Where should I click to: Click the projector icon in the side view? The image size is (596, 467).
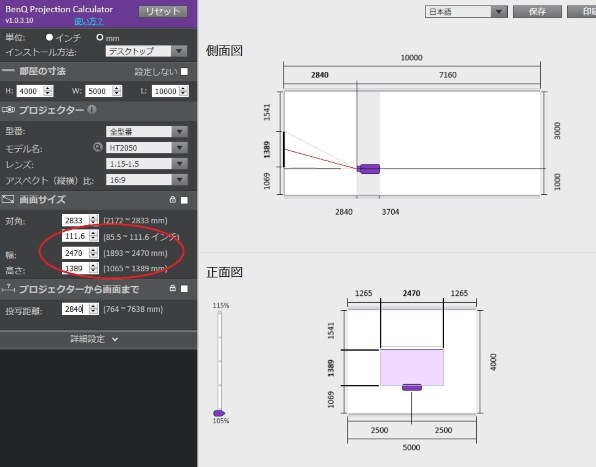(x=369, y=169)
